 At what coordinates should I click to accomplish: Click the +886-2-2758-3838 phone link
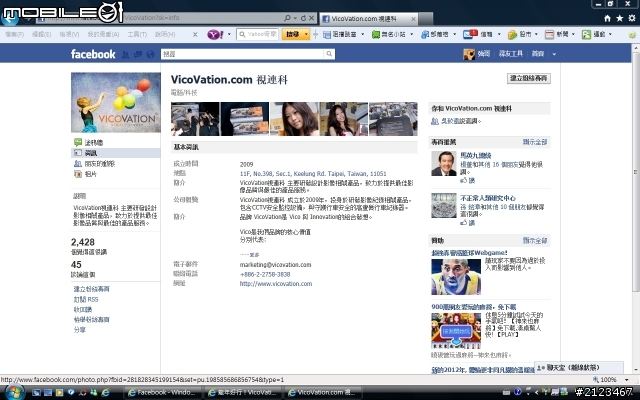265,274
